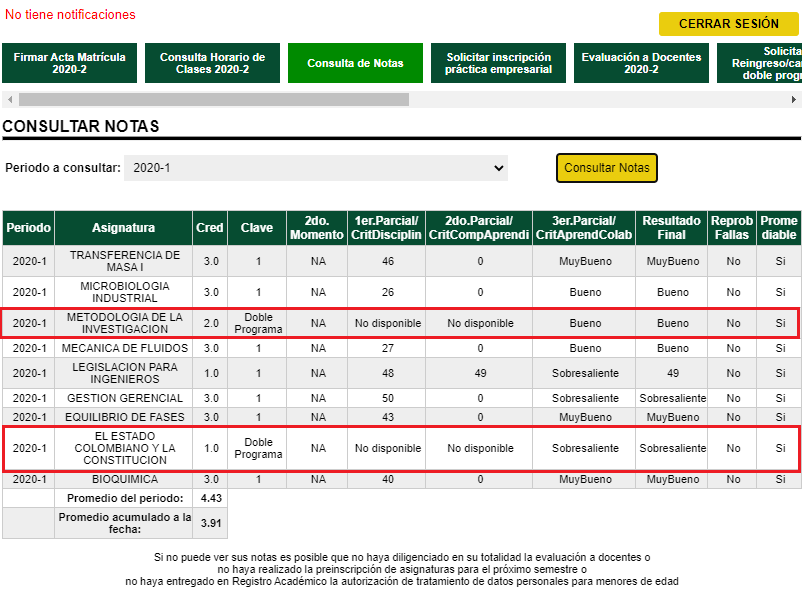Viewport: 805px width, 593px height.
Task: Select MICROBIOLOGIA INDUSTRIAL subject cell
Action: [x=124, y=292]
